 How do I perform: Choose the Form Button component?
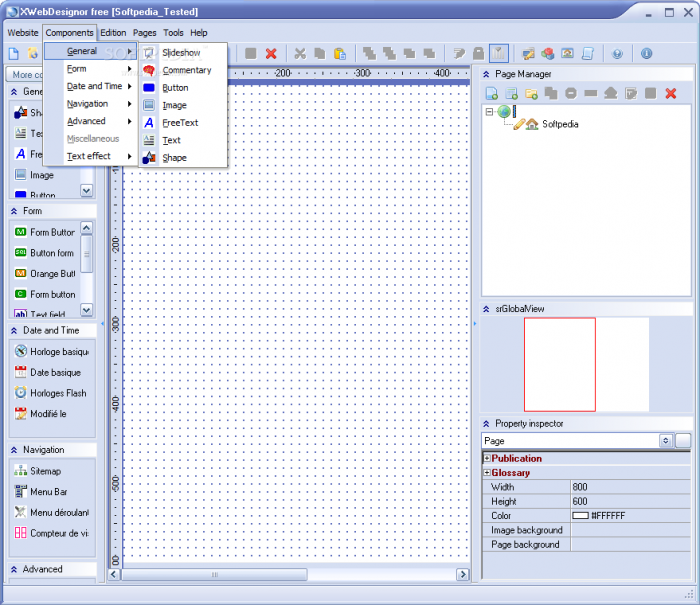coord(52,233)
